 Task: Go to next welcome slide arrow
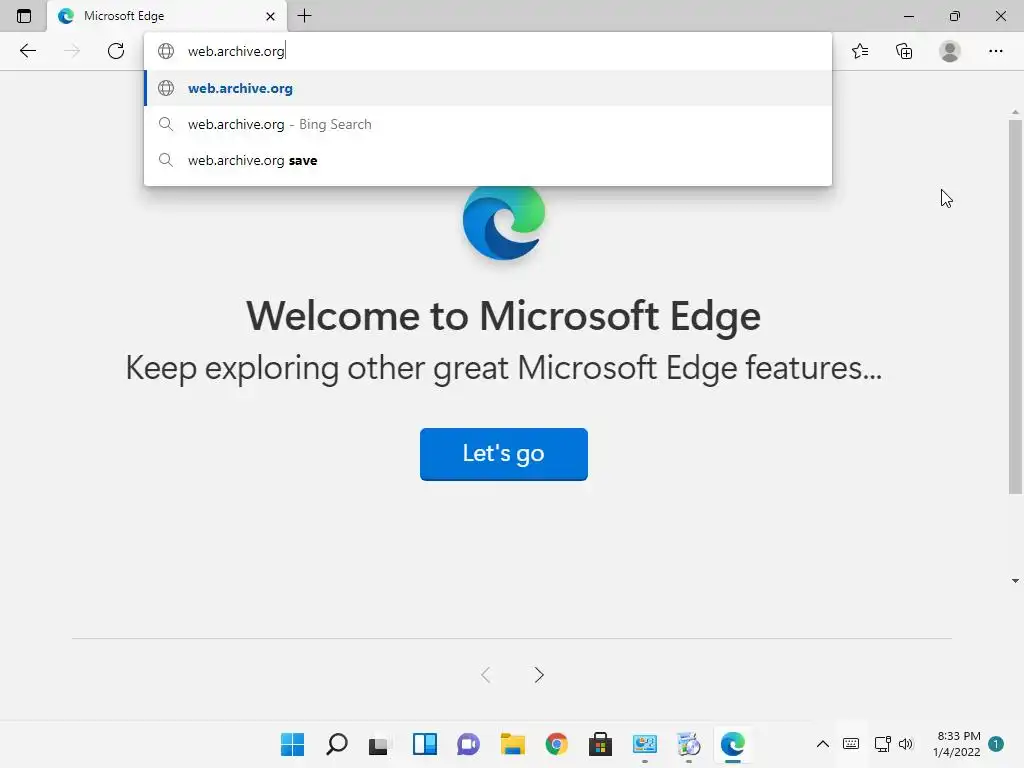(539, 675)
